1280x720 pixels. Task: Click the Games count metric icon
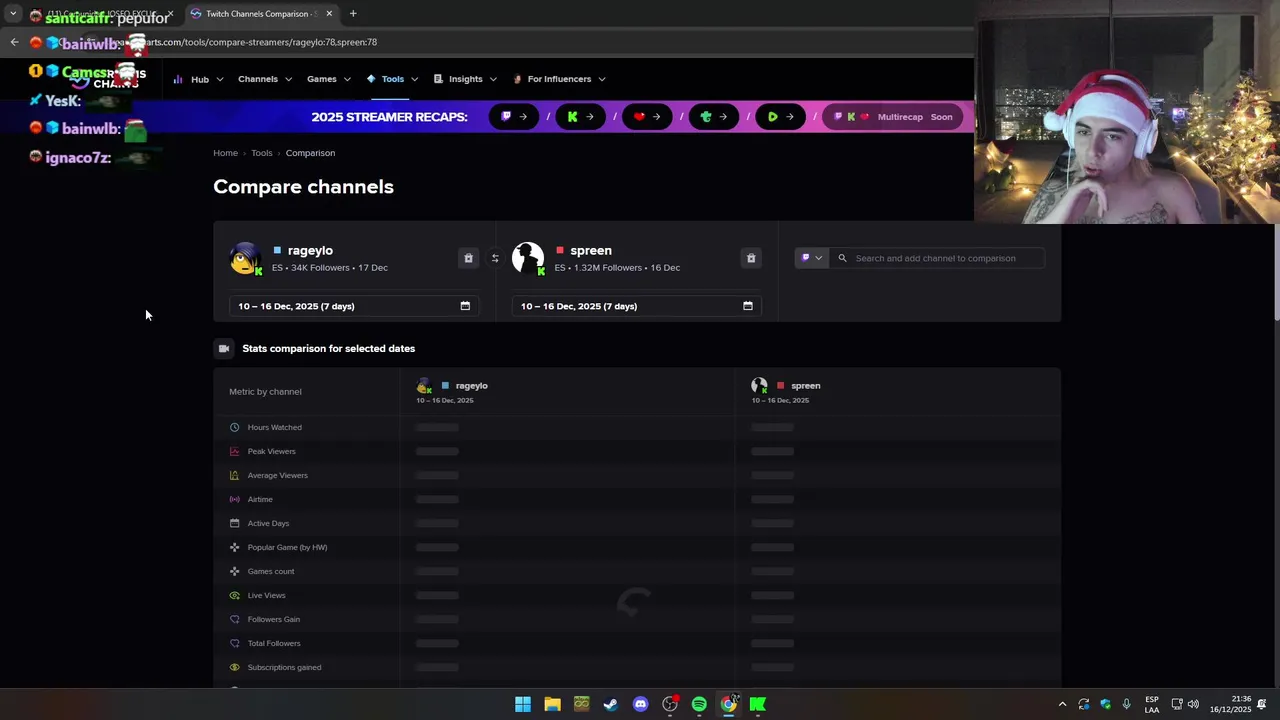point(235,571)
